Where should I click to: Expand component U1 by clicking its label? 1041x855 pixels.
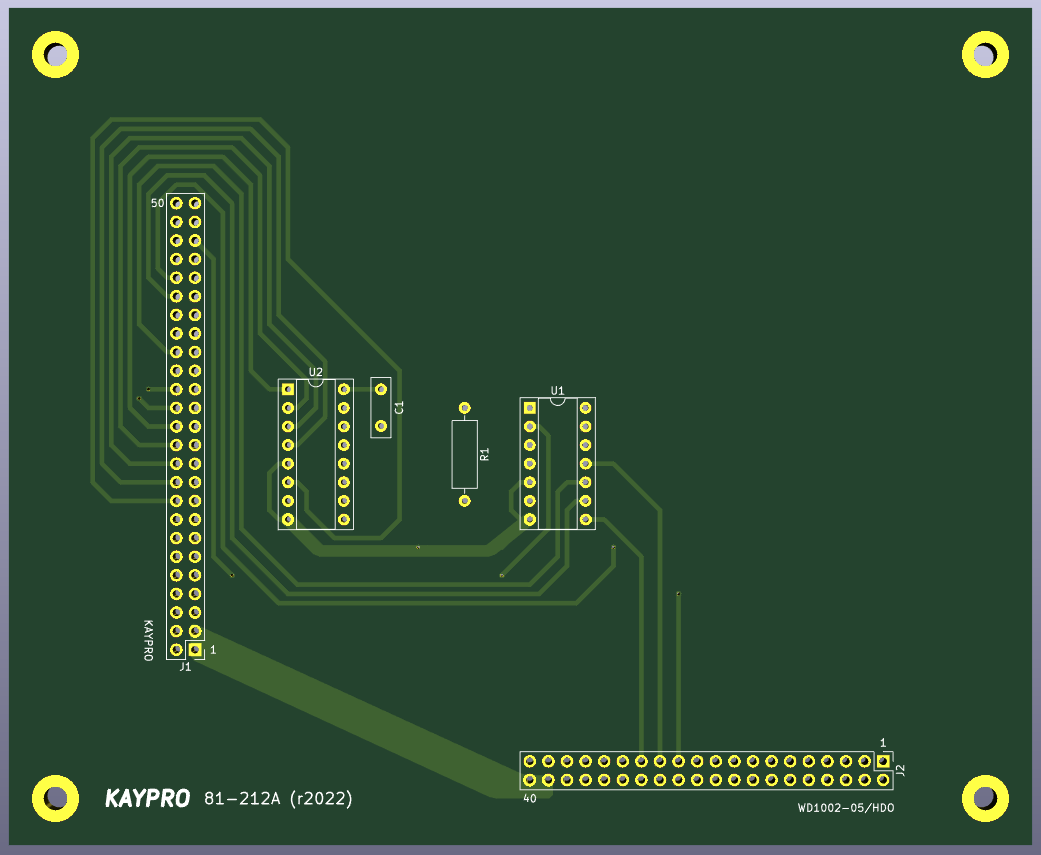point(557,392)
